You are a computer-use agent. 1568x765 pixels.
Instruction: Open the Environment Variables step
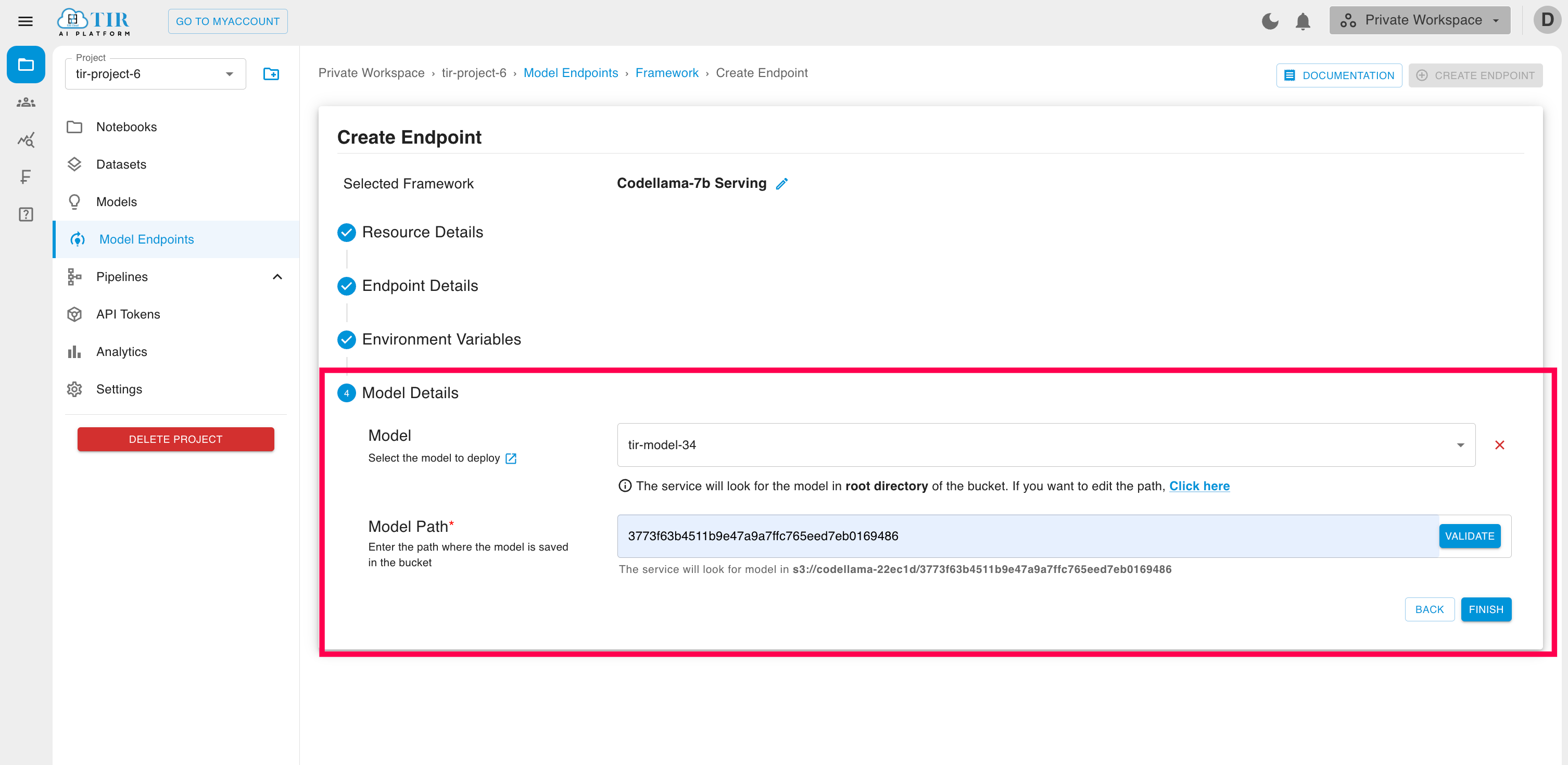pos(429,340)
